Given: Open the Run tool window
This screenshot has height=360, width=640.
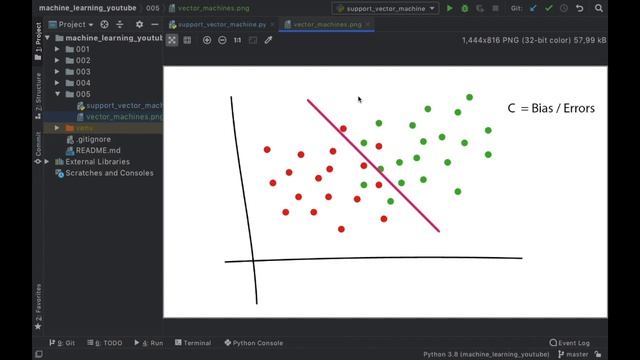Looking at the screenshot, I should click(148, 343).
